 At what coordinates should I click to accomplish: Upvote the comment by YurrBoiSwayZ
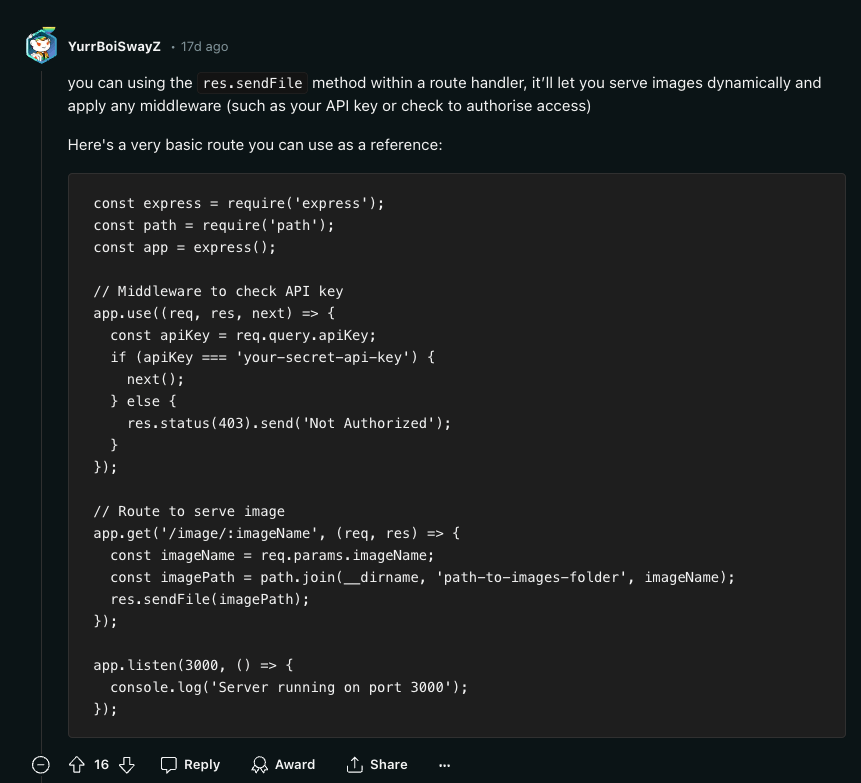point(76,764)
